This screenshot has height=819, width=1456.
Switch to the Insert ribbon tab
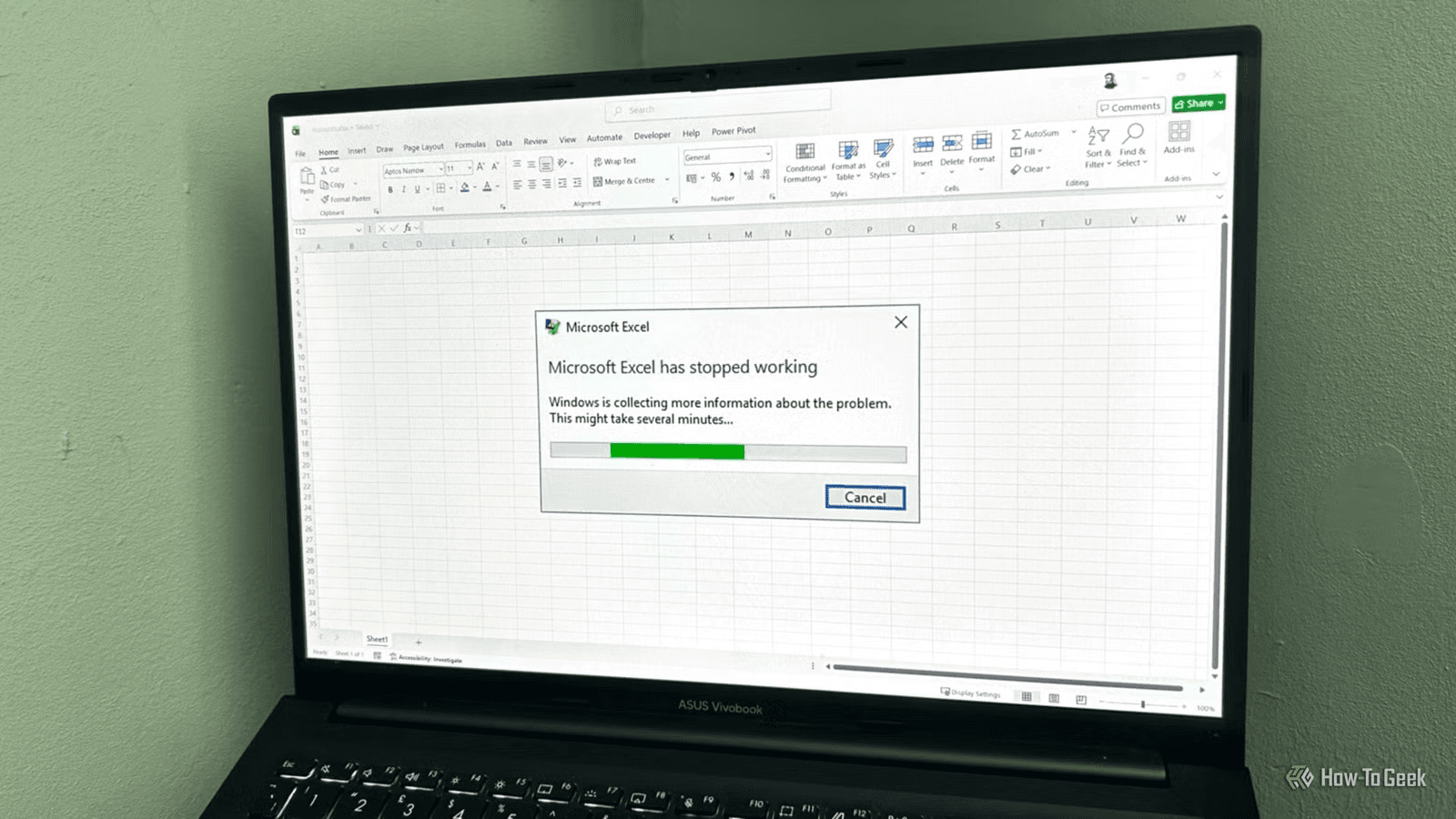click(x=357, y=151)
